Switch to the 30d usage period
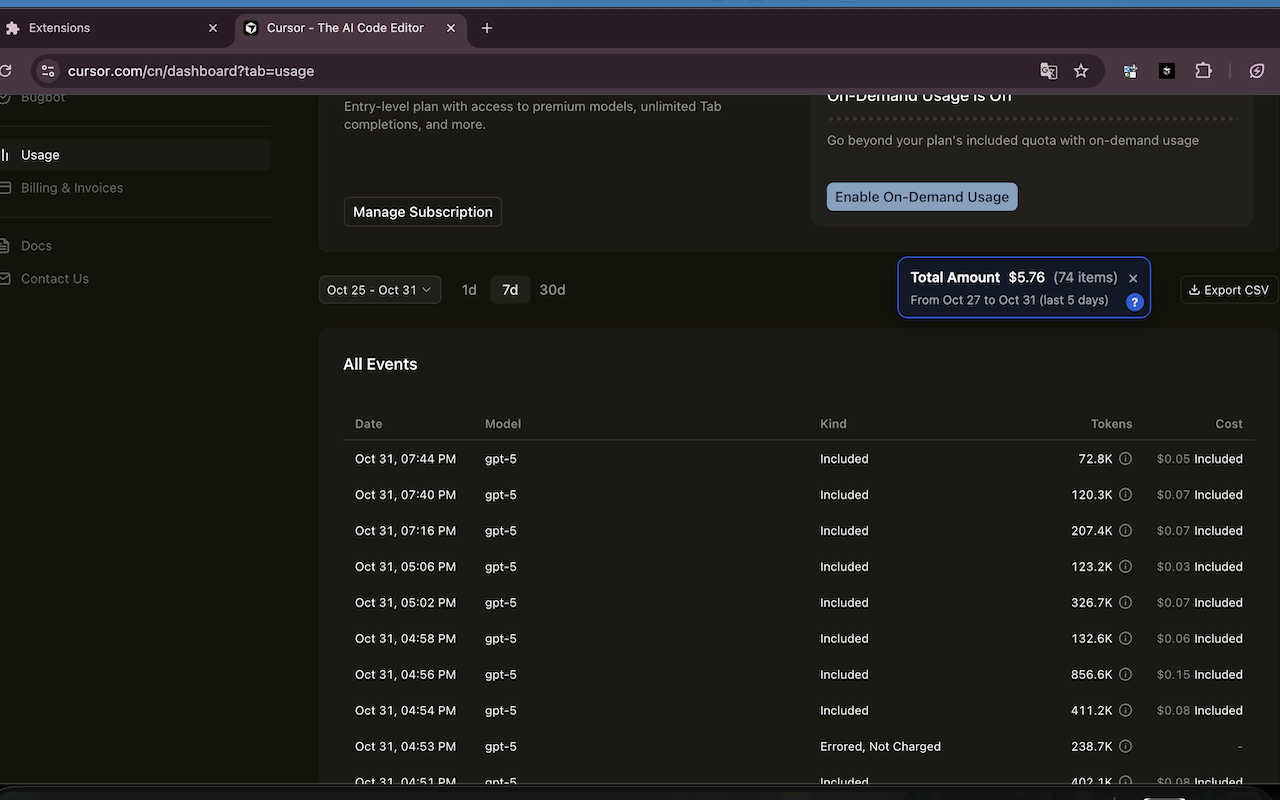This screenshot has height=800, width=1280. [x=552, y=289]
